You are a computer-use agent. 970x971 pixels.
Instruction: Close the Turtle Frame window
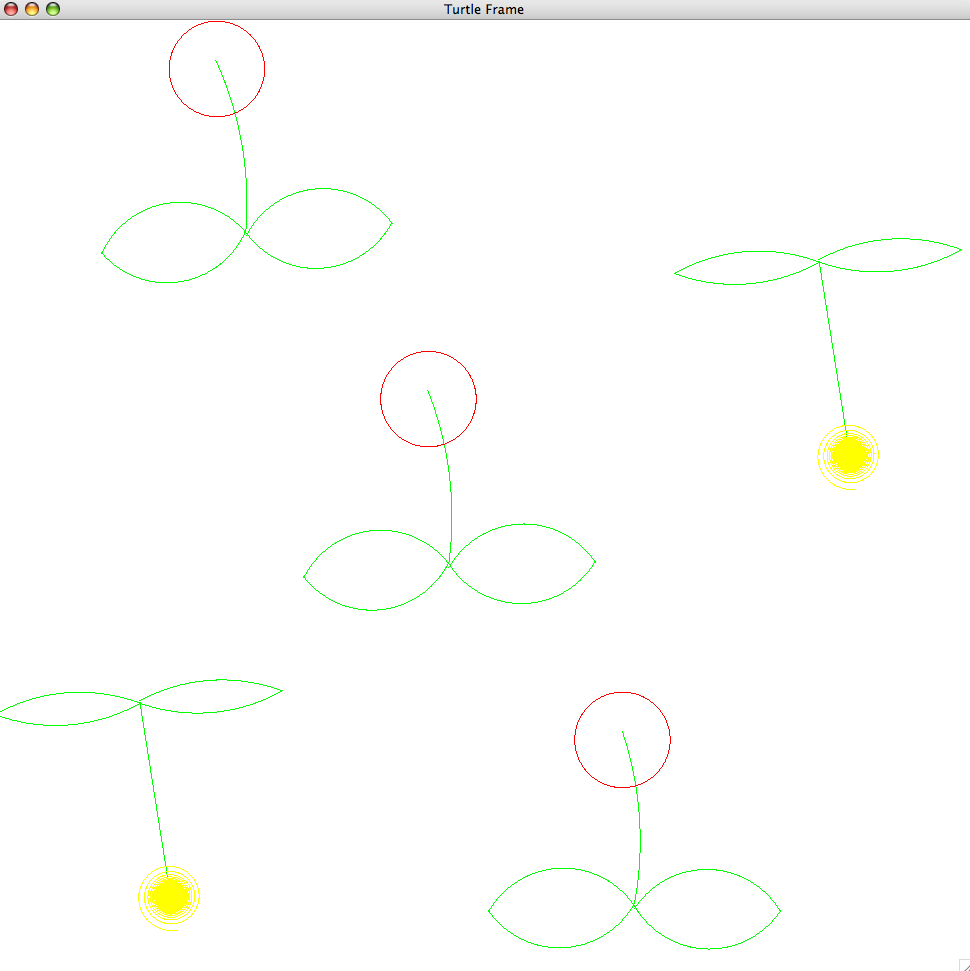[x=11, y=9]
